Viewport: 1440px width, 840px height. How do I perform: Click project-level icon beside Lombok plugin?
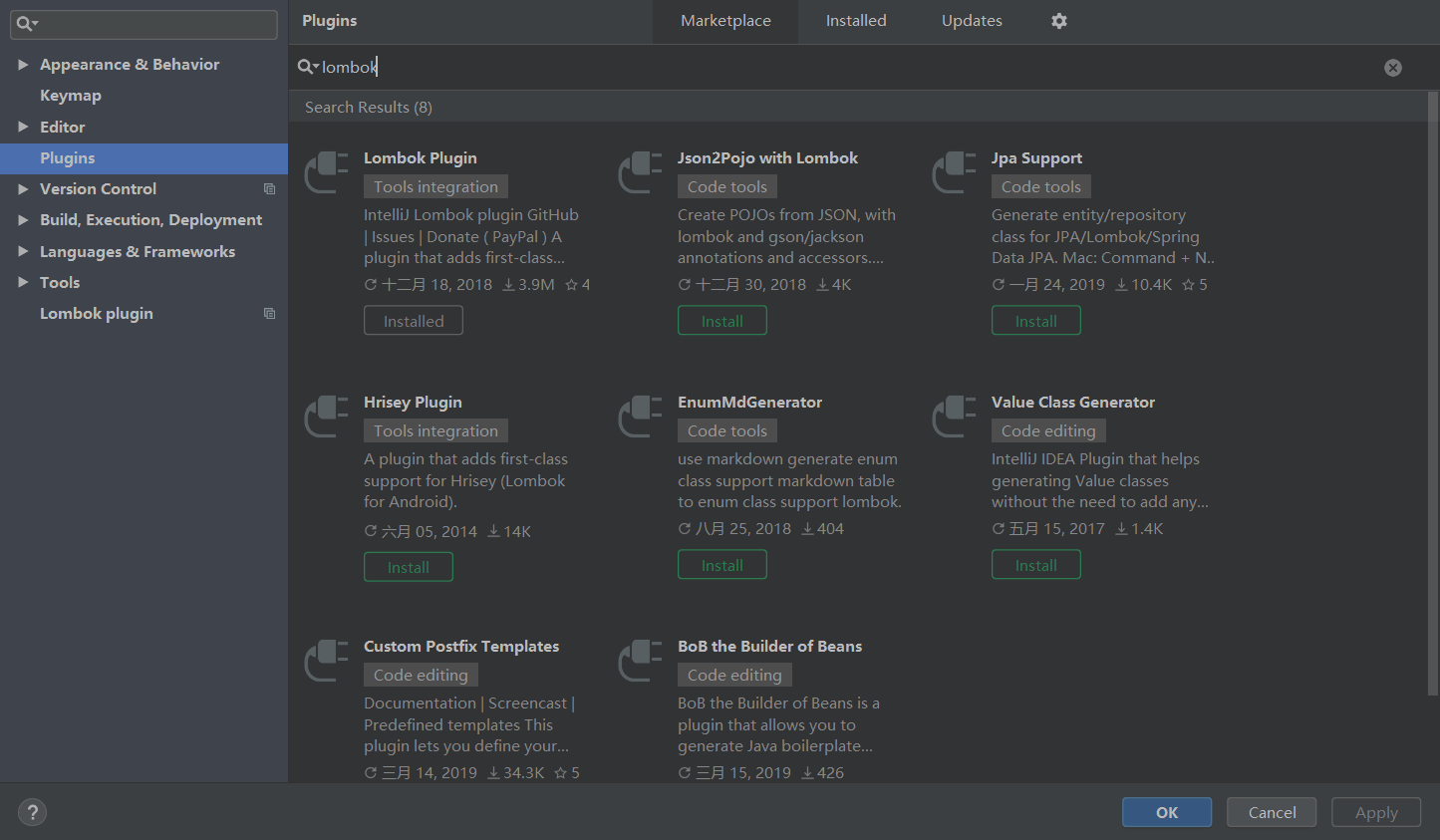(269, 314)
